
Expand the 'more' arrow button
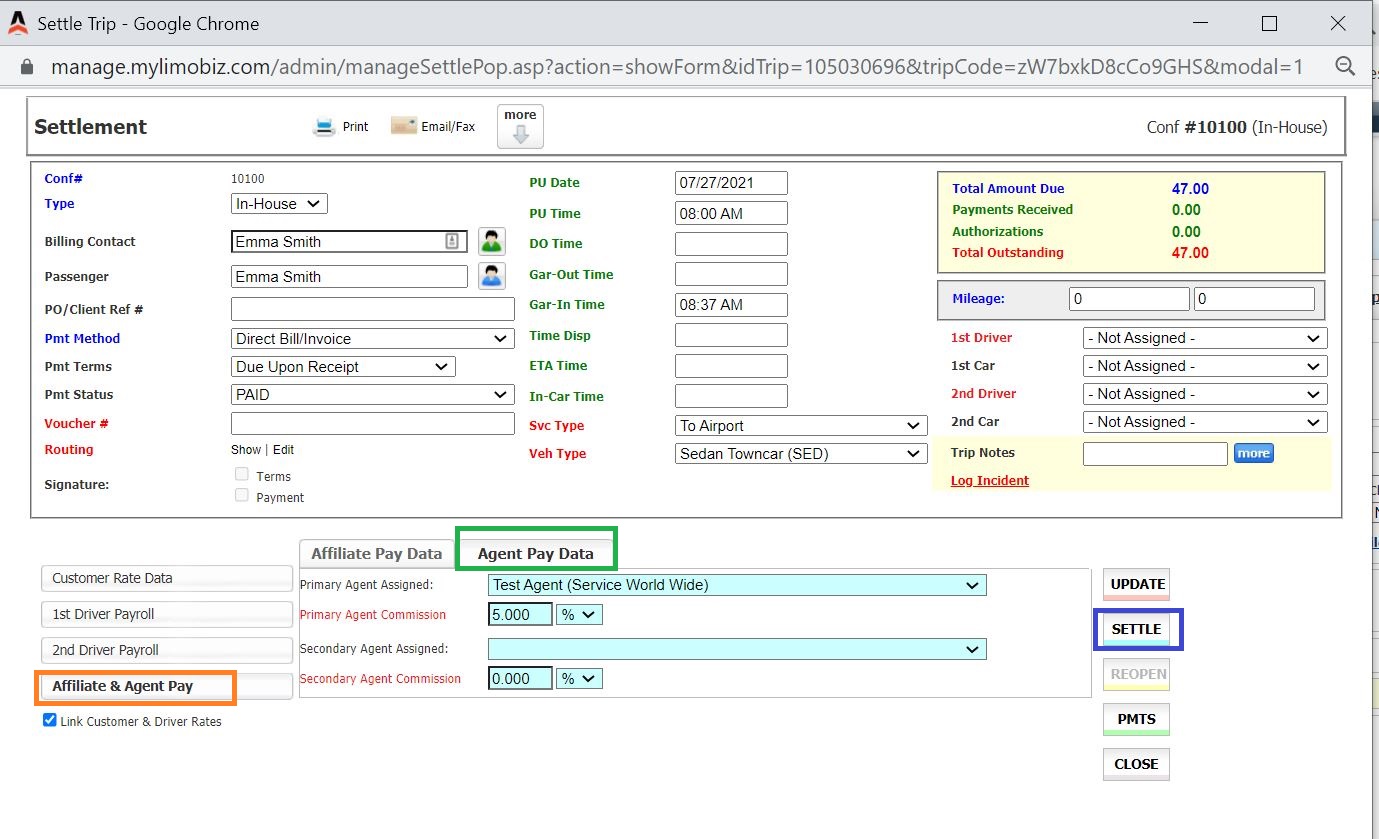520,127
